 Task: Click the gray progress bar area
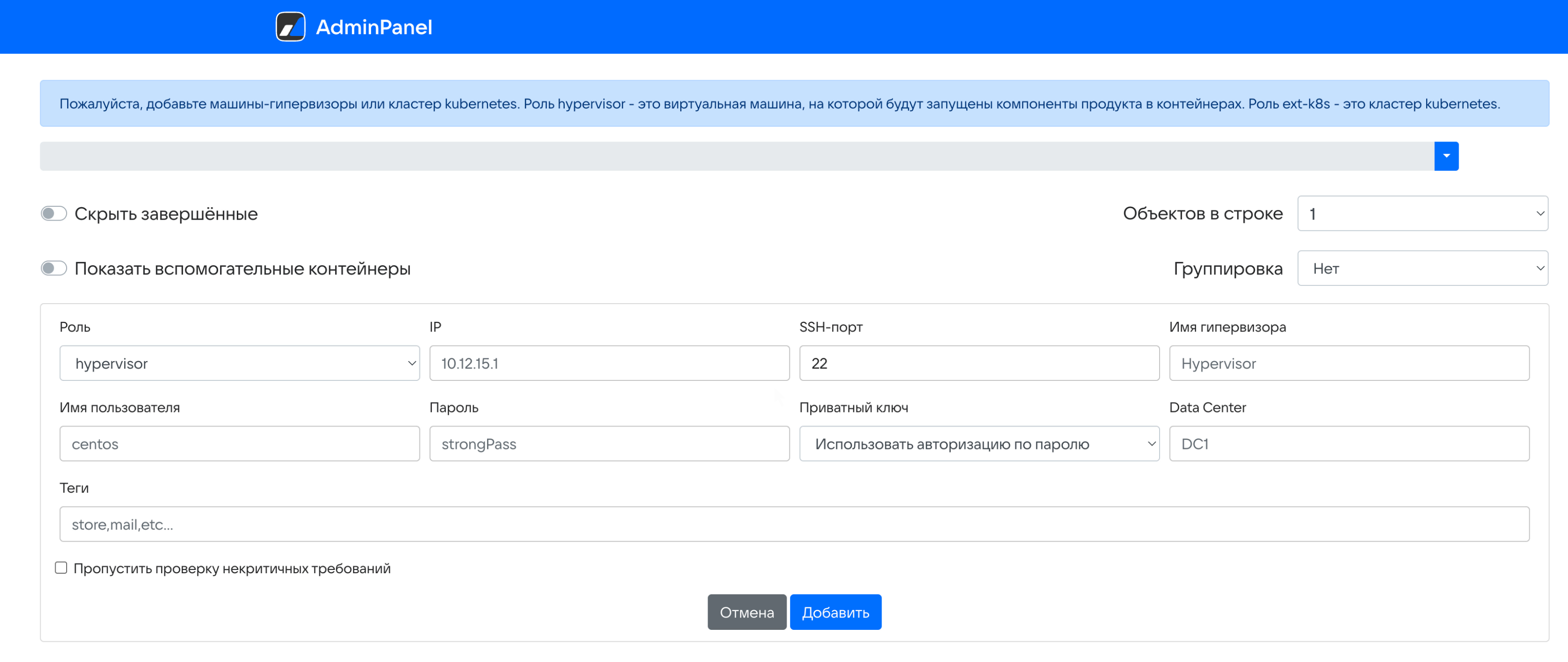(736, 156)
